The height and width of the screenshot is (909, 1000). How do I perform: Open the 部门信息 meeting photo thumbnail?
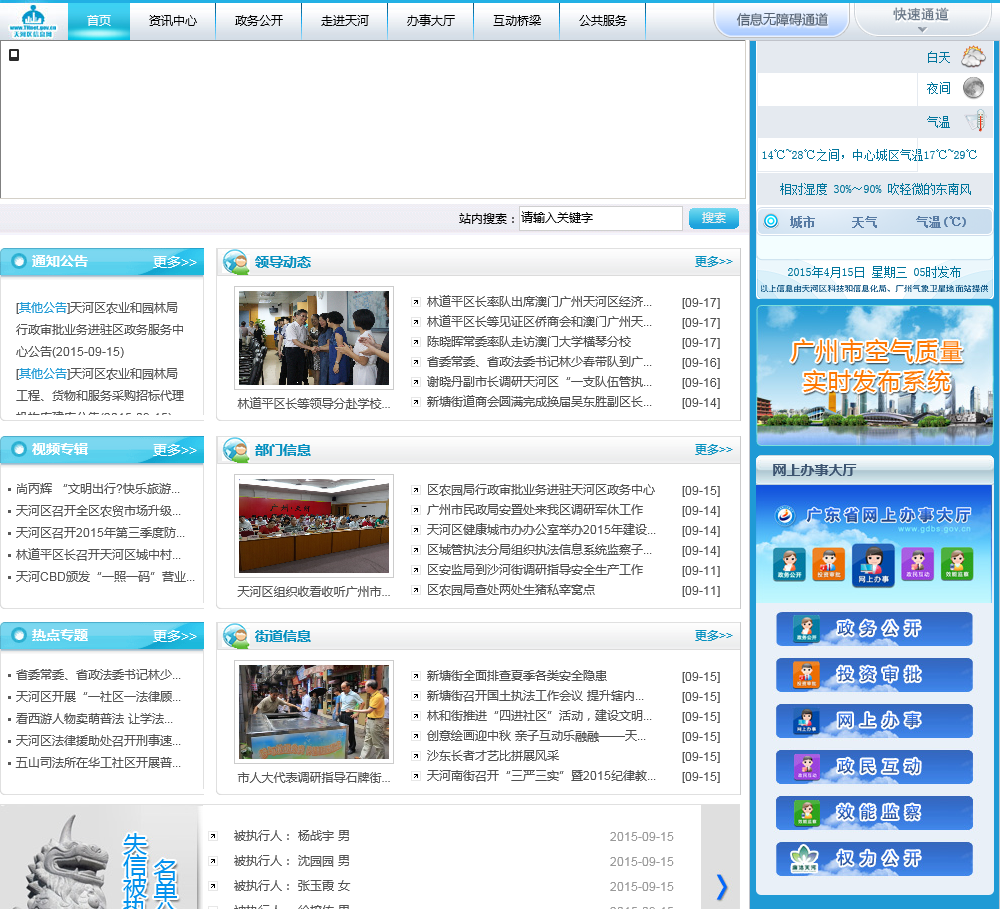pos(314,526)
